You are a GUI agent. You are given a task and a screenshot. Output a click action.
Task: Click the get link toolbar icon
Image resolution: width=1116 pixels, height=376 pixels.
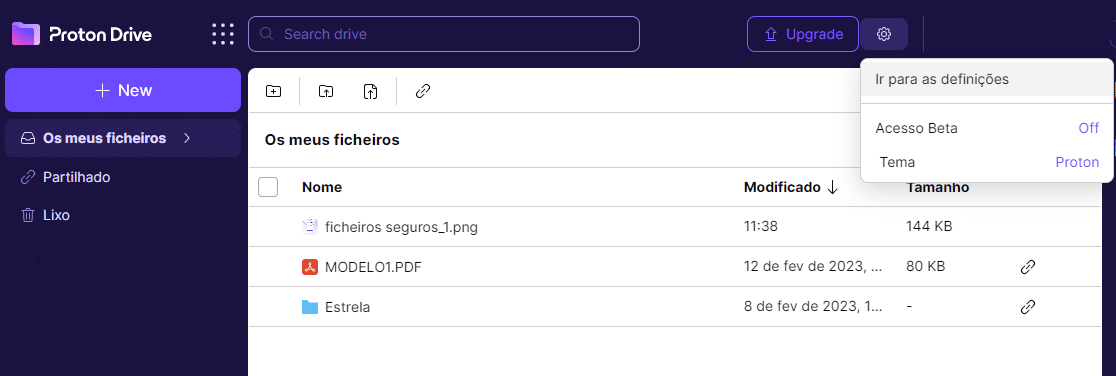tap(423, 91)
